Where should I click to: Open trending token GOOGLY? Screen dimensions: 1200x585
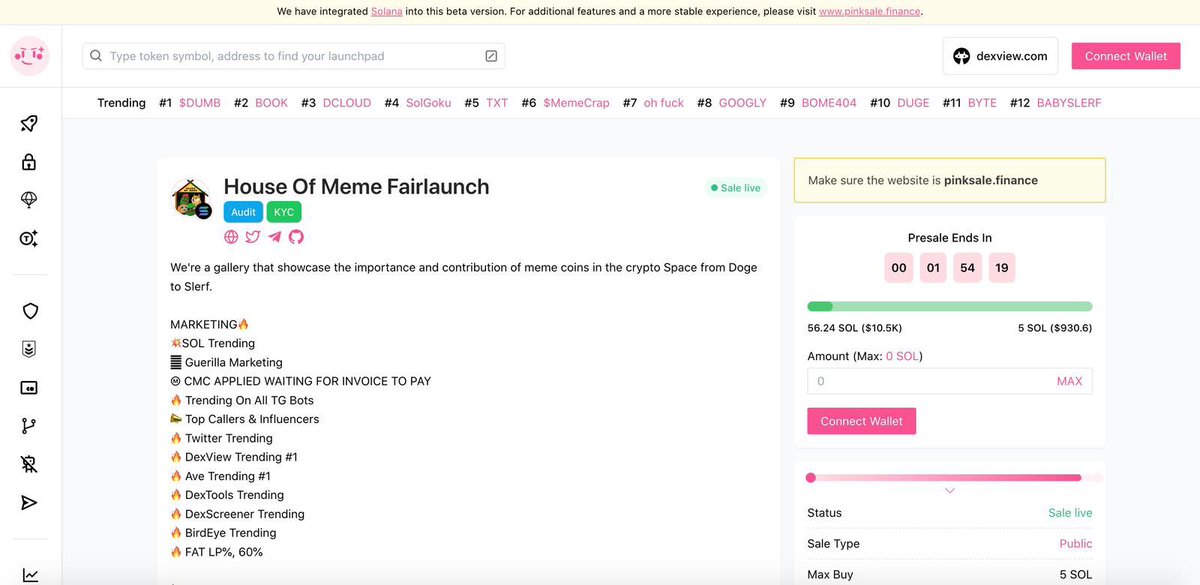point(743,103)
